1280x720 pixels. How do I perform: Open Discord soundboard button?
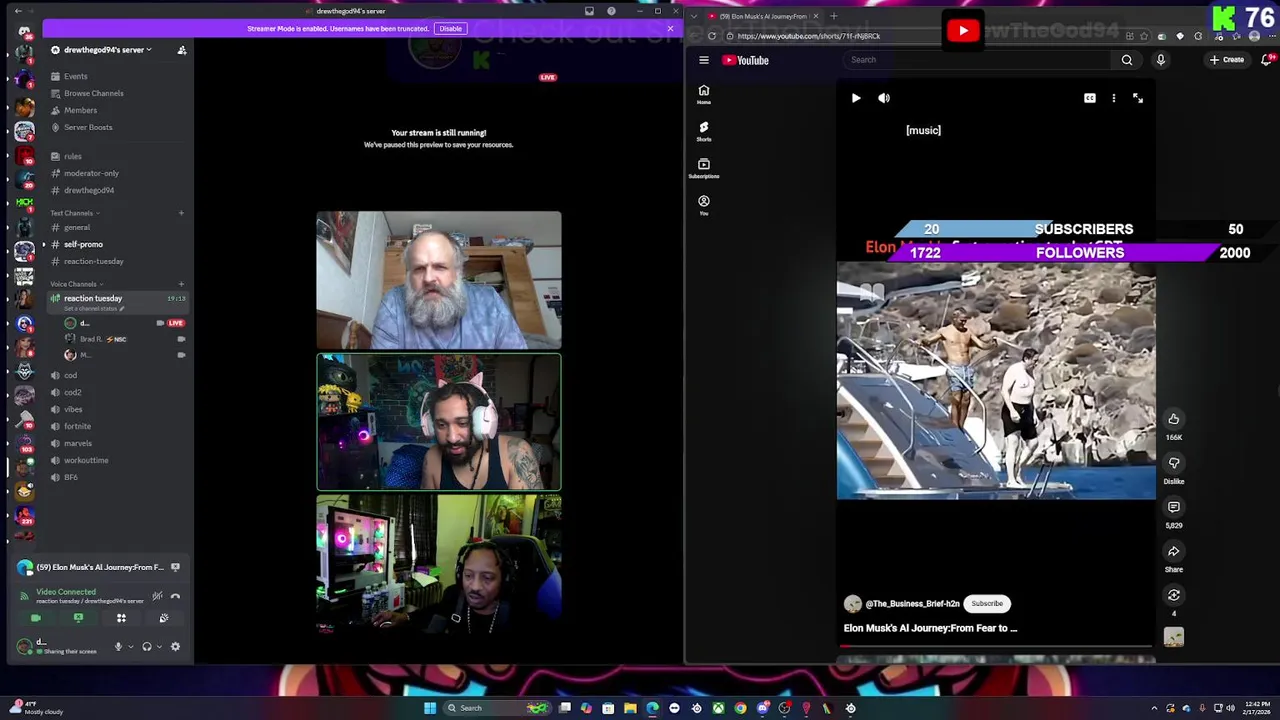point(164,618)
